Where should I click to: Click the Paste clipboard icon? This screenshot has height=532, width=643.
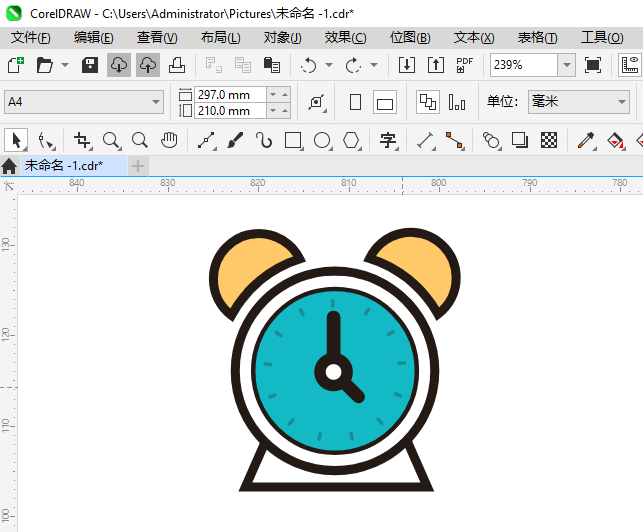click(x=271, y=65)
